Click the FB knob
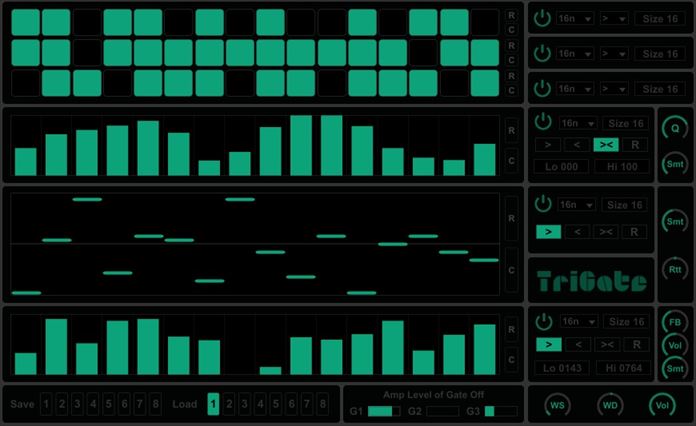 pos(675,322)
